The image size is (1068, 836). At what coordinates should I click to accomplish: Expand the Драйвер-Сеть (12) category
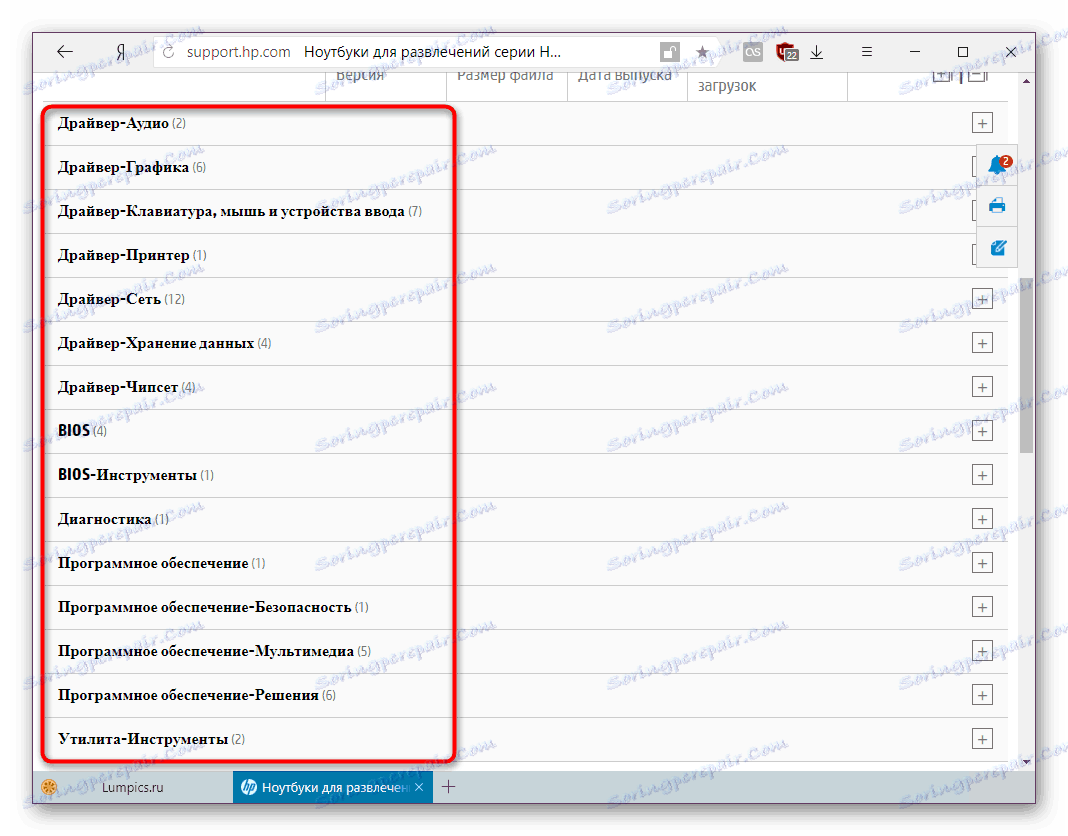pyautogui.click(x=982, y=298)
